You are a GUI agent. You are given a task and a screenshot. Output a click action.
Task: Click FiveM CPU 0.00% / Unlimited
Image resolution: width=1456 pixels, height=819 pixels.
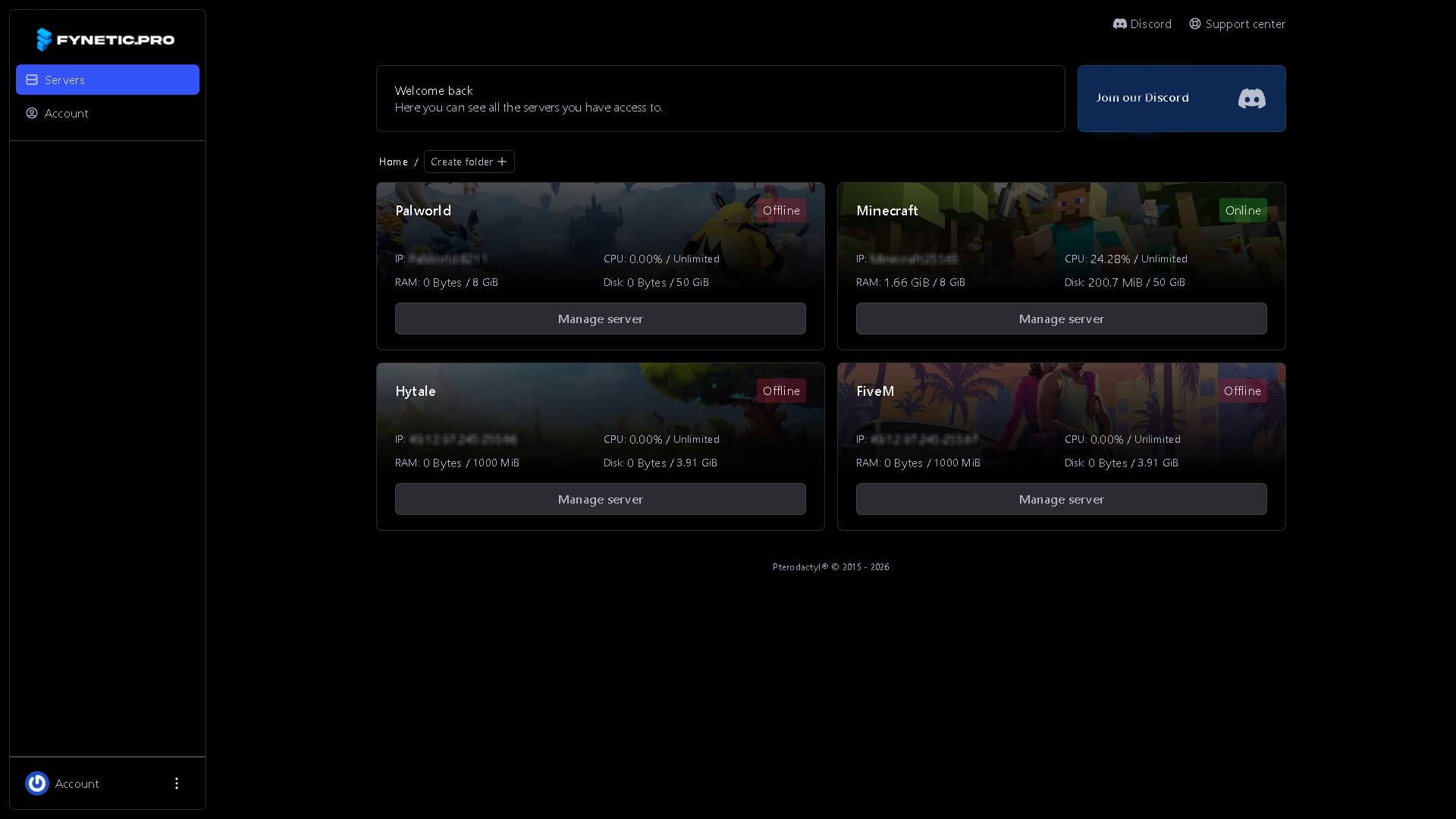(1123, 439)
